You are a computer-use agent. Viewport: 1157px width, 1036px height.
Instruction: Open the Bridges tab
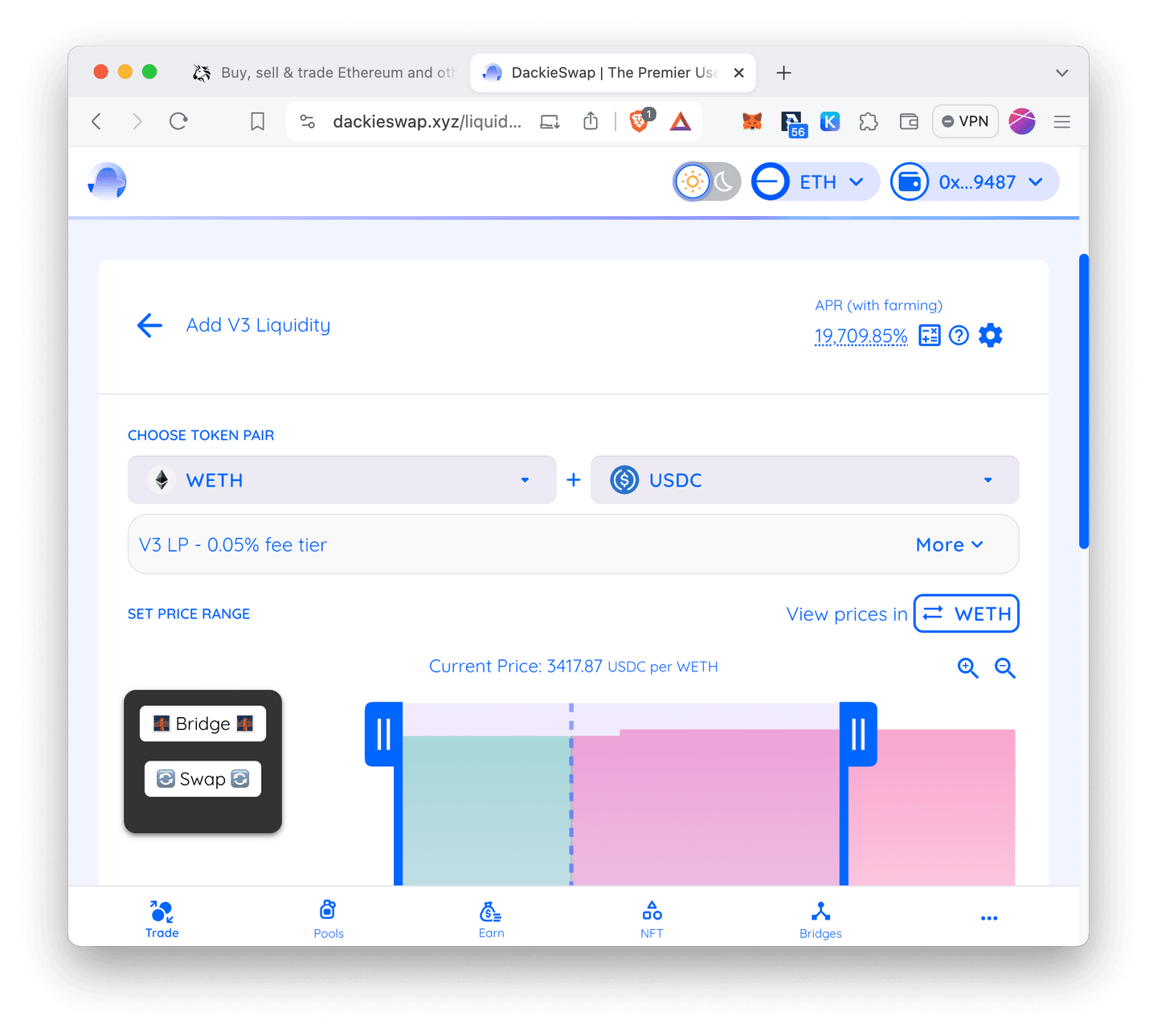click(x=821, y=920)
